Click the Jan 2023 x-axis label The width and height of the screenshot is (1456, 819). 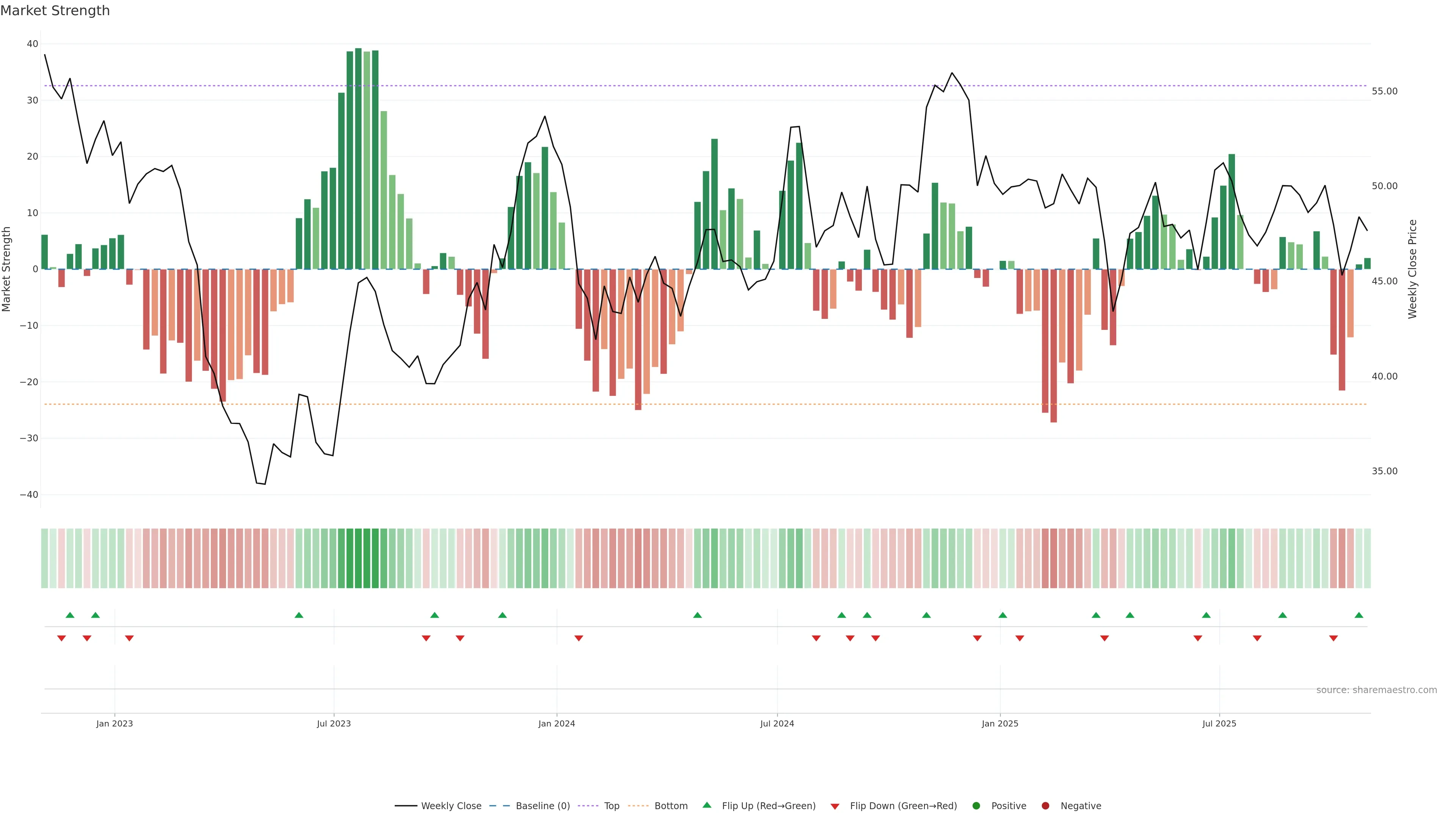114,723
